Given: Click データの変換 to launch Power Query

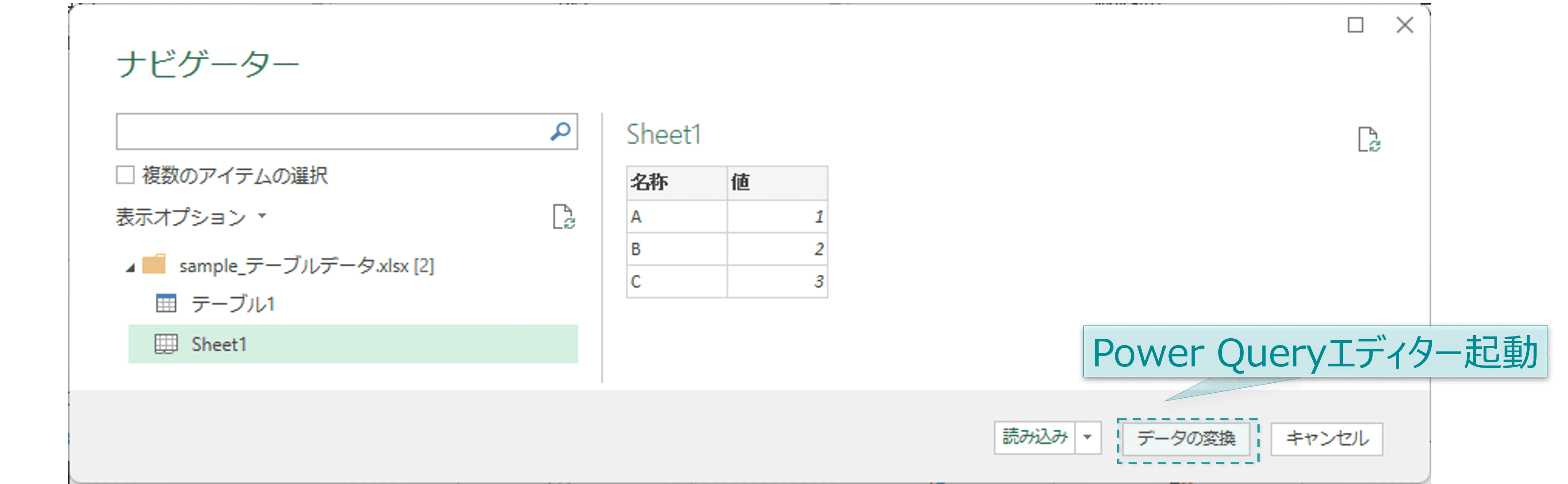Looking at the screenshot, I should [x=1186, y=438].
